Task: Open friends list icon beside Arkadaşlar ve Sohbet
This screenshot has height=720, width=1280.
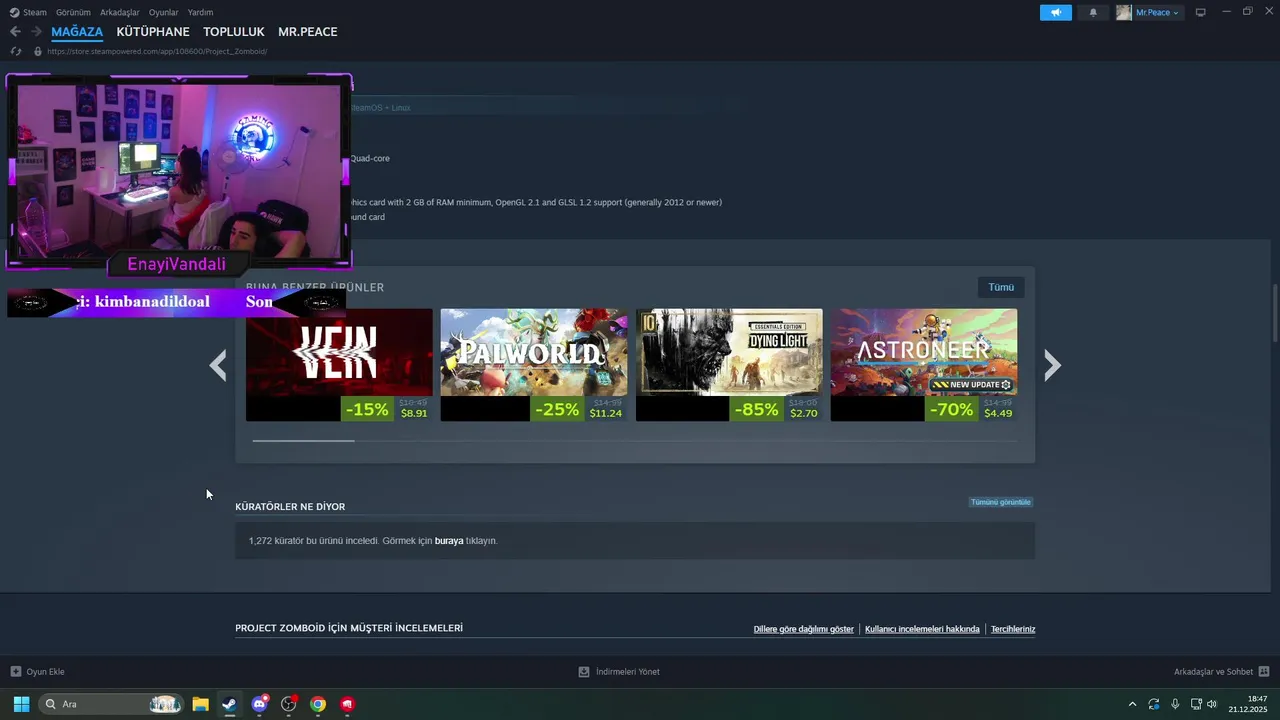Action: 1264,671
